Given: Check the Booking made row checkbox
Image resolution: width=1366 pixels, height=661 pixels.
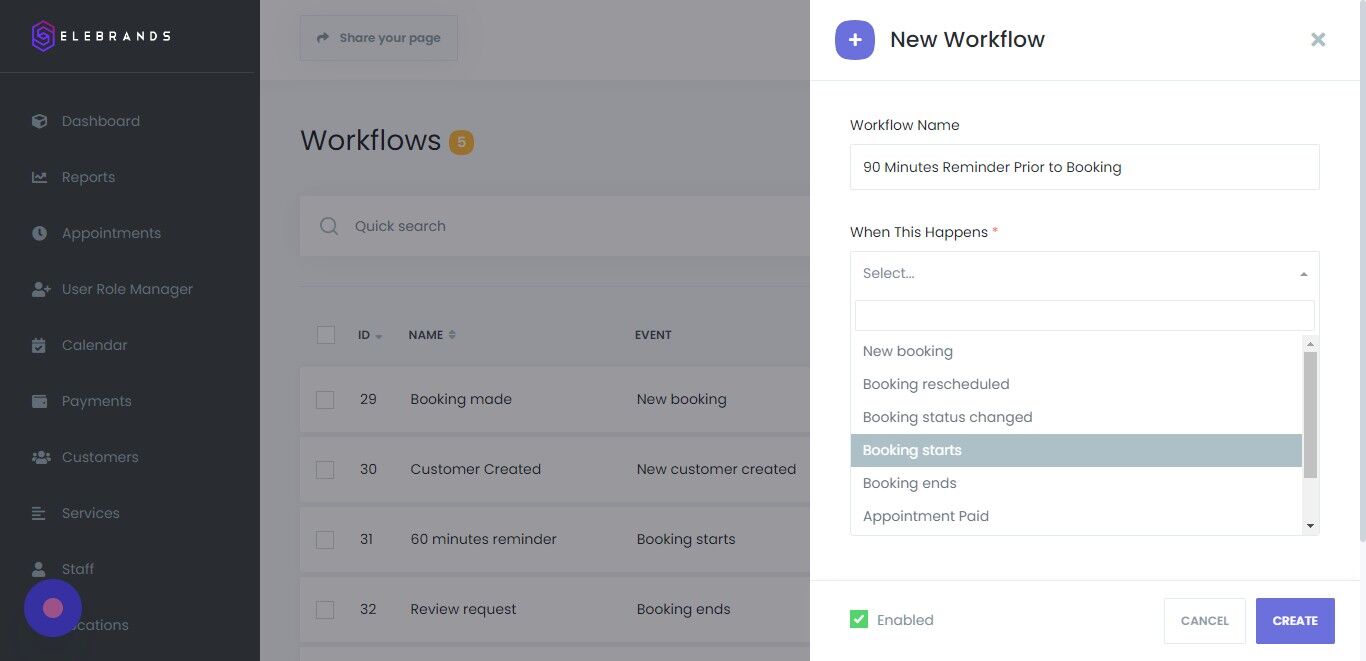Looking at the screenshot, I should pyautogui.click(x=325, y=399).
